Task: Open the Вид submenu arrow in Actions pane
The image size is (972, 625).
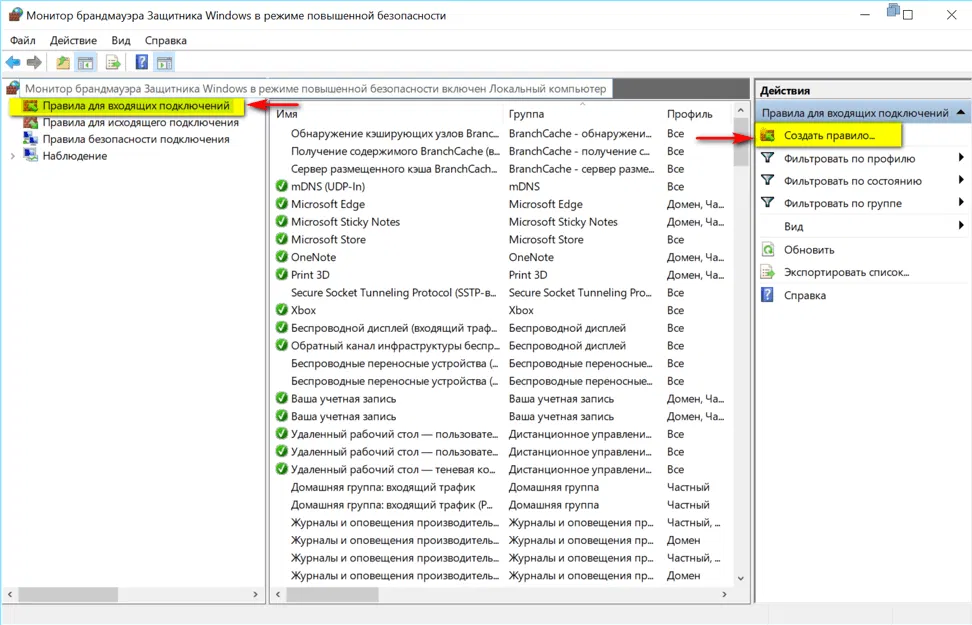Action: pos(961,225)
